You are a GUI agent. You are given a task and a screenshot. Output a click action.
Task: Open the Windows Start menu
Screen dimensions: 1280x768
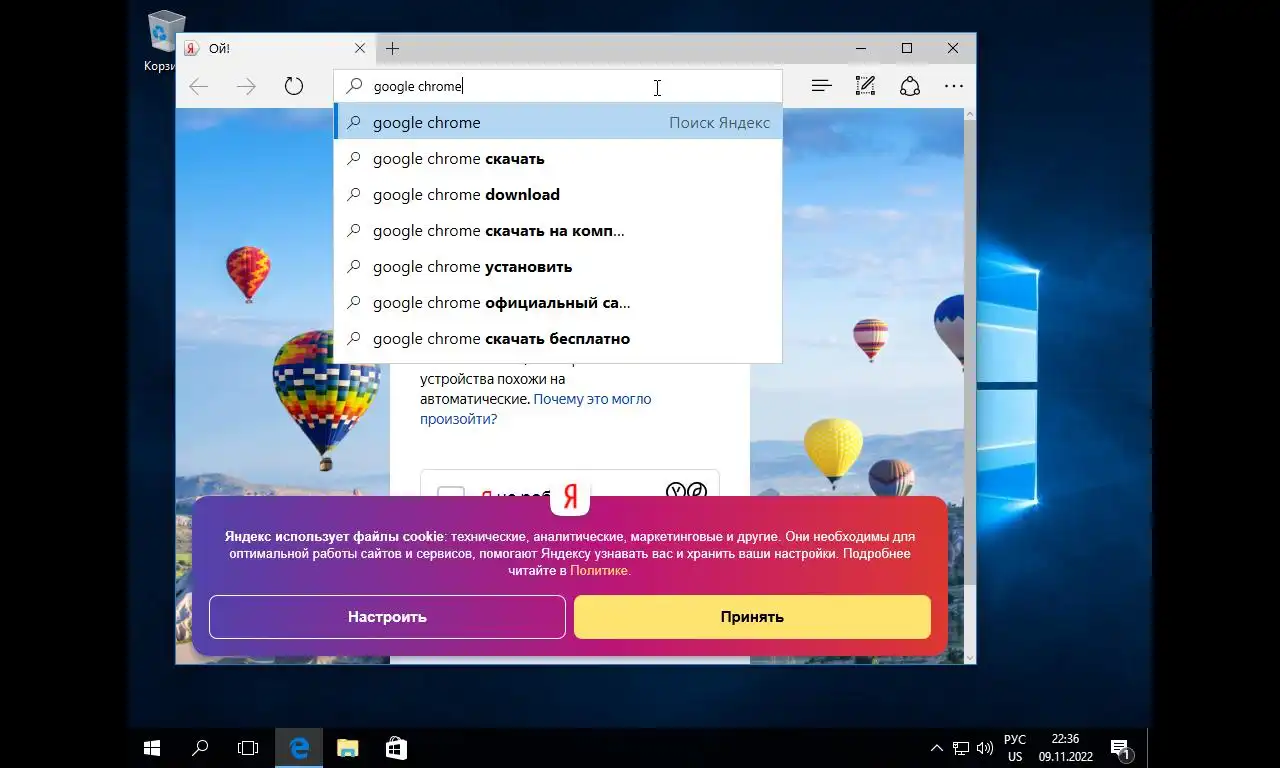(152, 748)
